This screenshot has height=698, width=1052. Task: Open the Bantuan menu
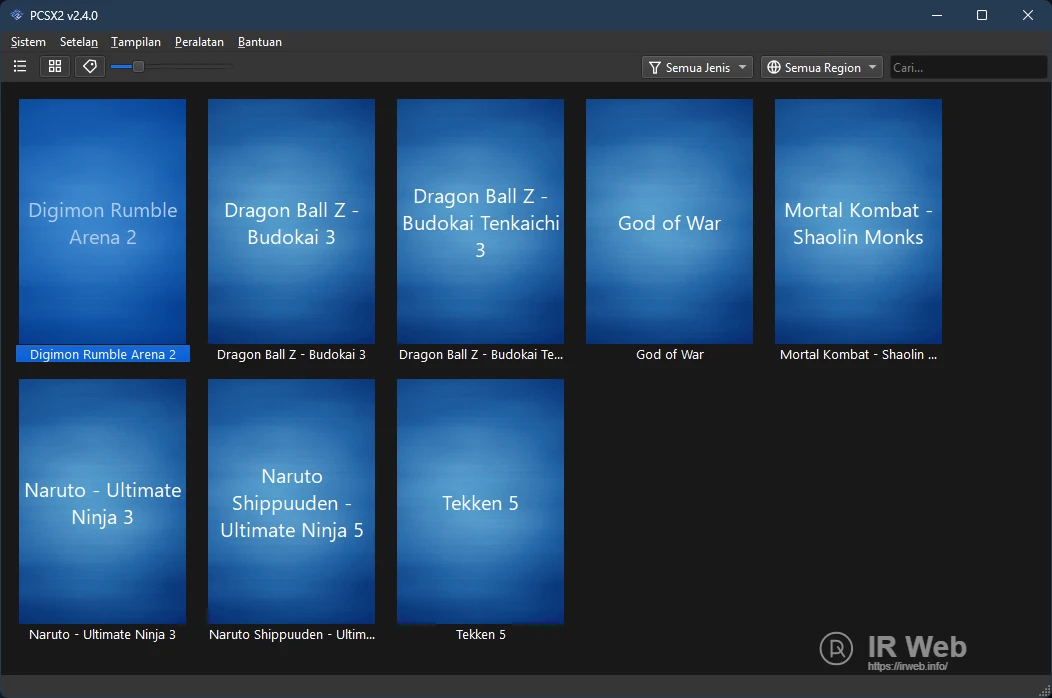click(260, 42)
